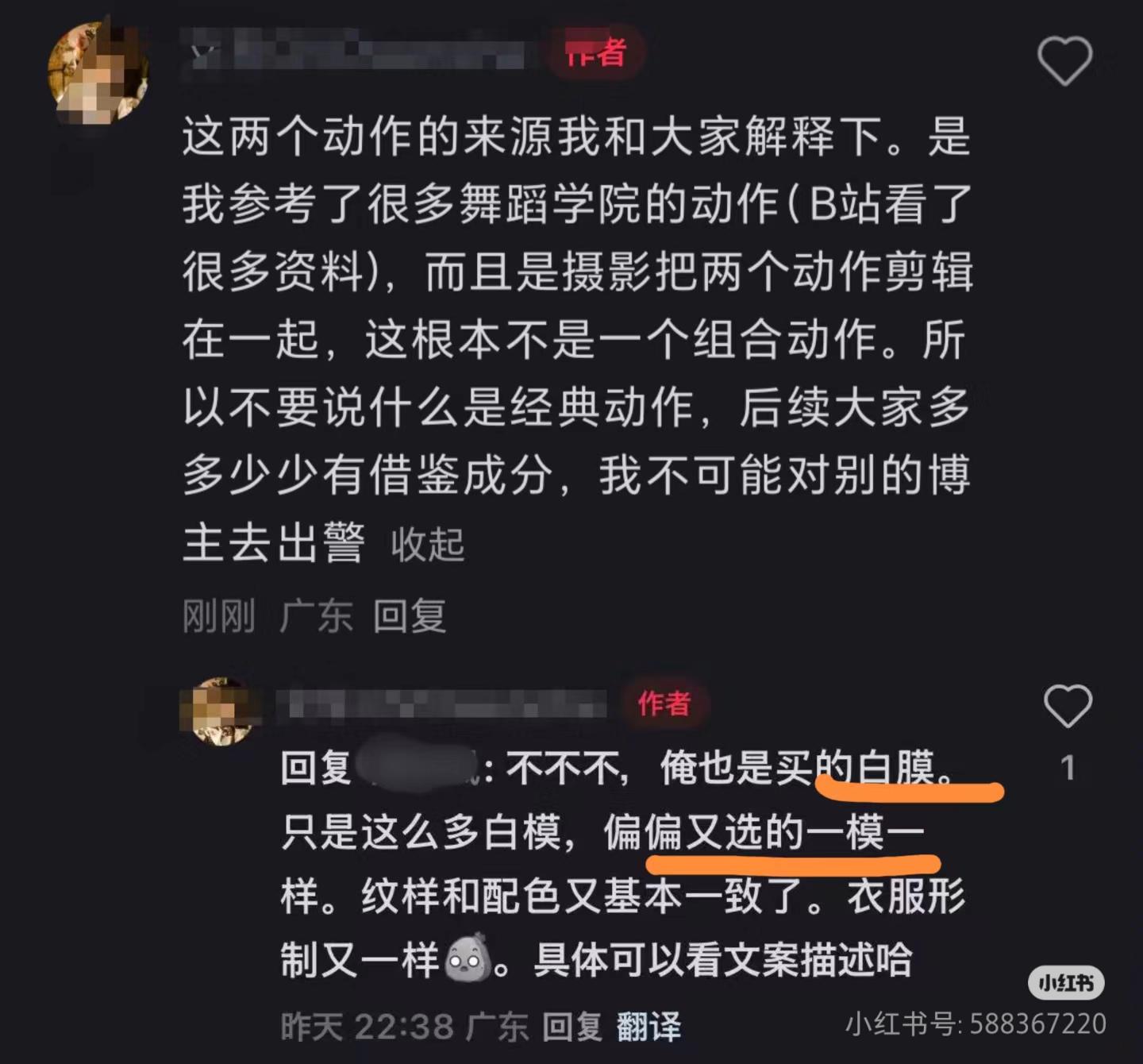This screenshot has height=1064, width=1143.
Task: Tap the blurred mentioned user after 回复
Action: (x=418, y=767)
